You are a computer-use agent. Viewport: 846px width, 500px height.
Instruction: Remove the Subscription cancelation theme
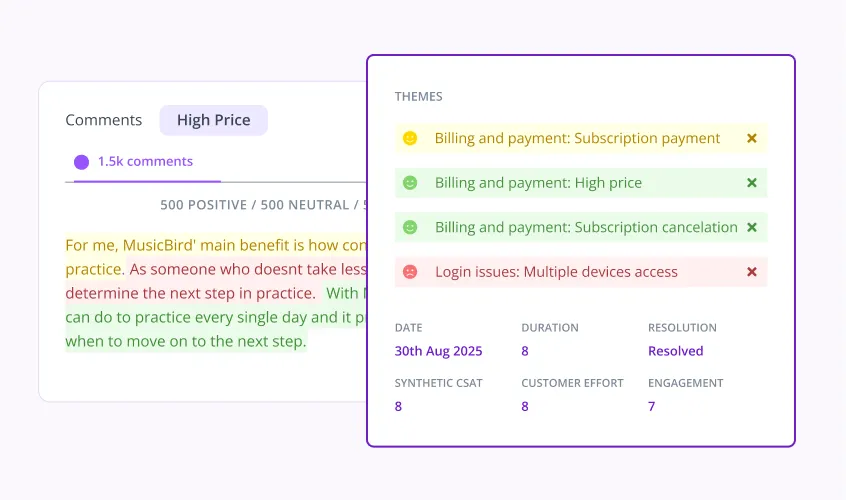[x=752, y=228]
